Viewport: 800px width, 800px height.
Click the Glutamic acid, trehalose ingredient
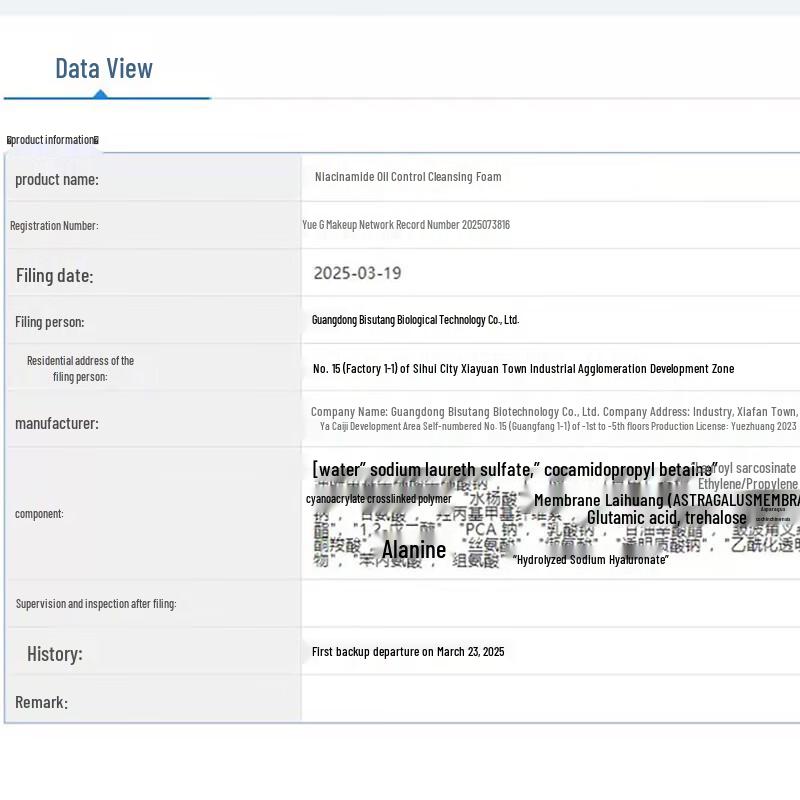tap(666, 517)
